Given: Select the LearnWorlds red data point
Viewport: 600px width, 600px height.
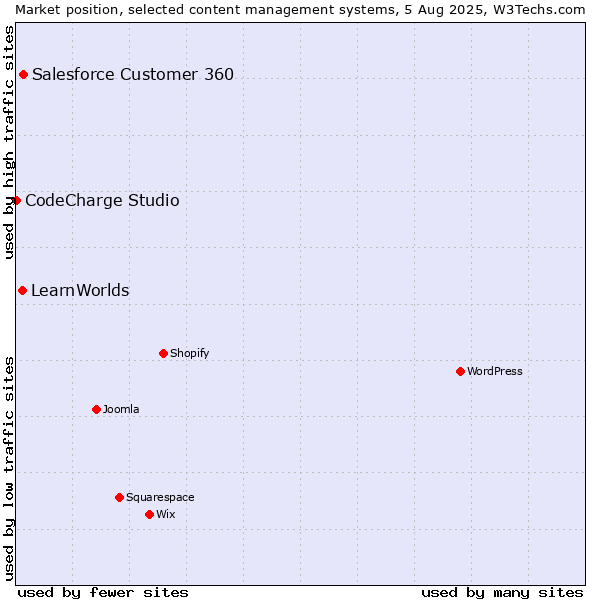Looking at the screenshot, I should point(23,291).
